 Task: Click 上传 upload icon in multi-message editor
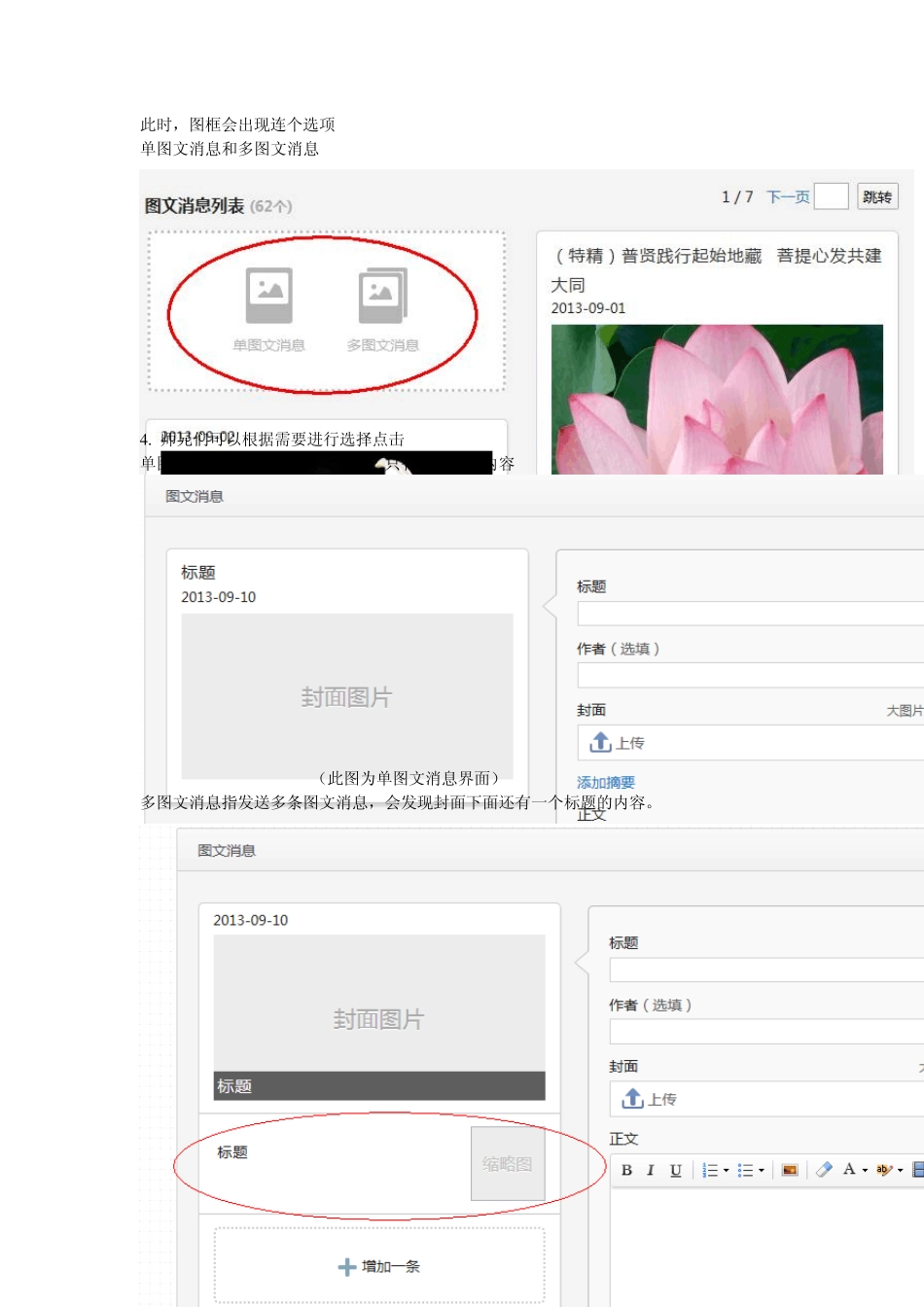point(633,1098)
